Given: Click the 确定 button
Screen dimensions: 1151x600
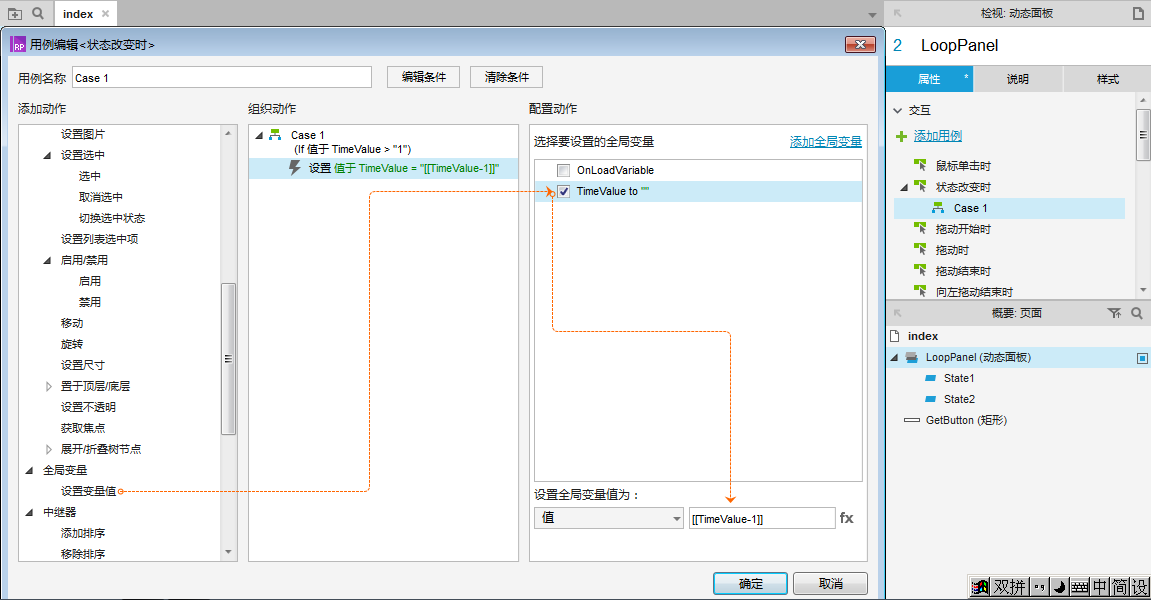Looking at the screenshot, I should (750, 584).
